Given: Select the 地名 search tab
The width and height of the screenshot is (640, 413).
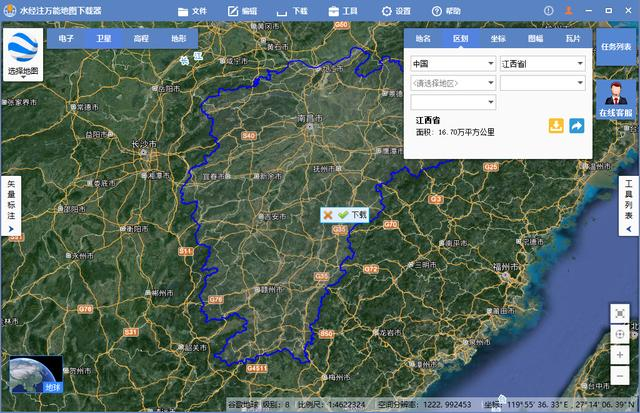Looking at the screenshot, I should (423, 39).
